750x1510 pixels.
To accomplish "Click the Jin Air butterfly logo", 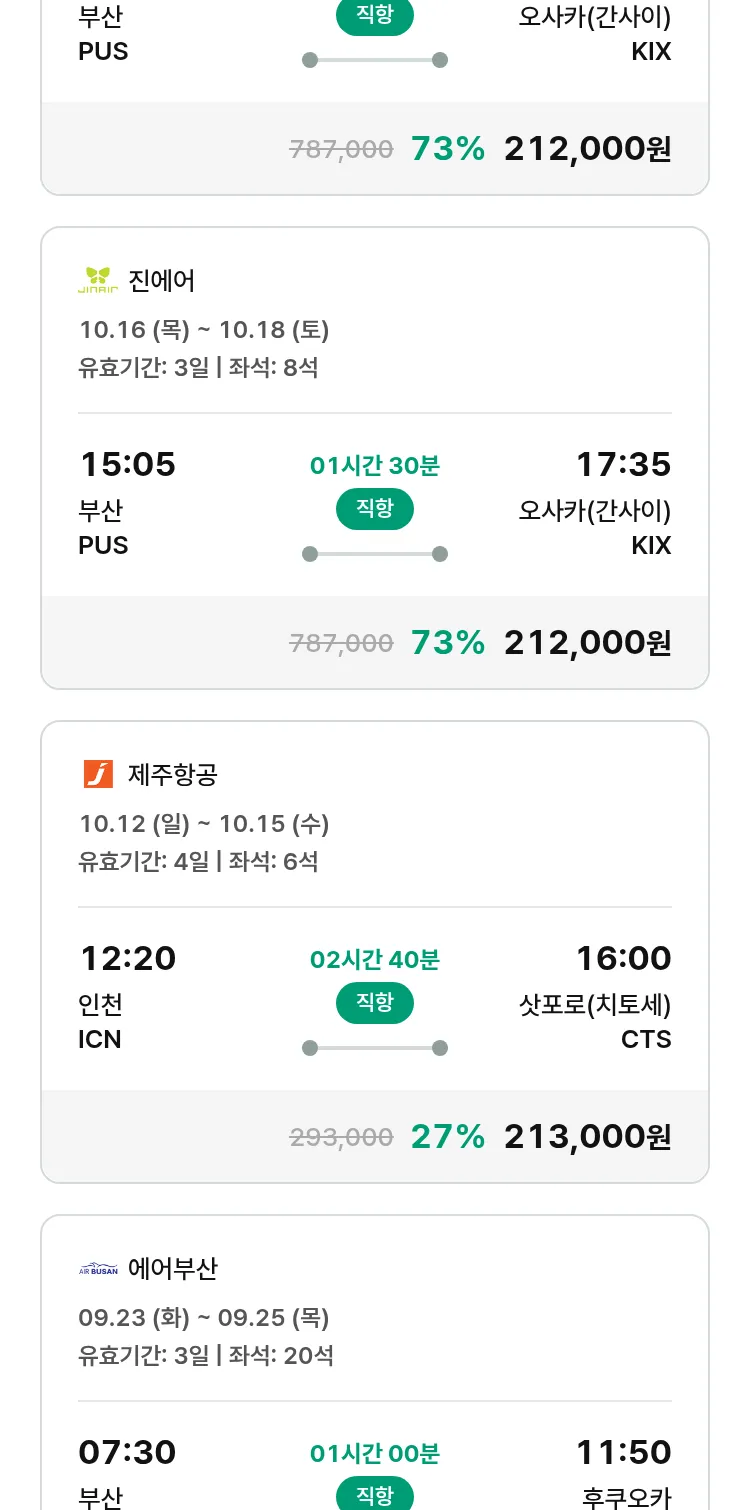I will coord(98,280).
